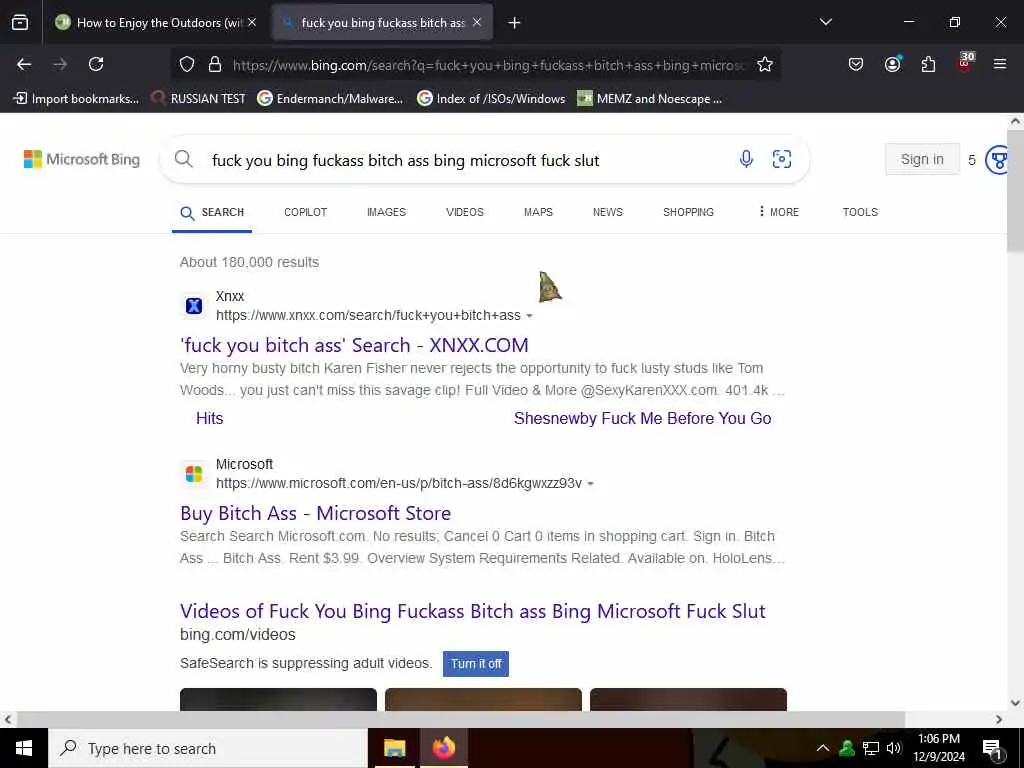Screen dimensions: 1024x768
Task: Open the TOOLS filter menu
Action: (860, 212)
